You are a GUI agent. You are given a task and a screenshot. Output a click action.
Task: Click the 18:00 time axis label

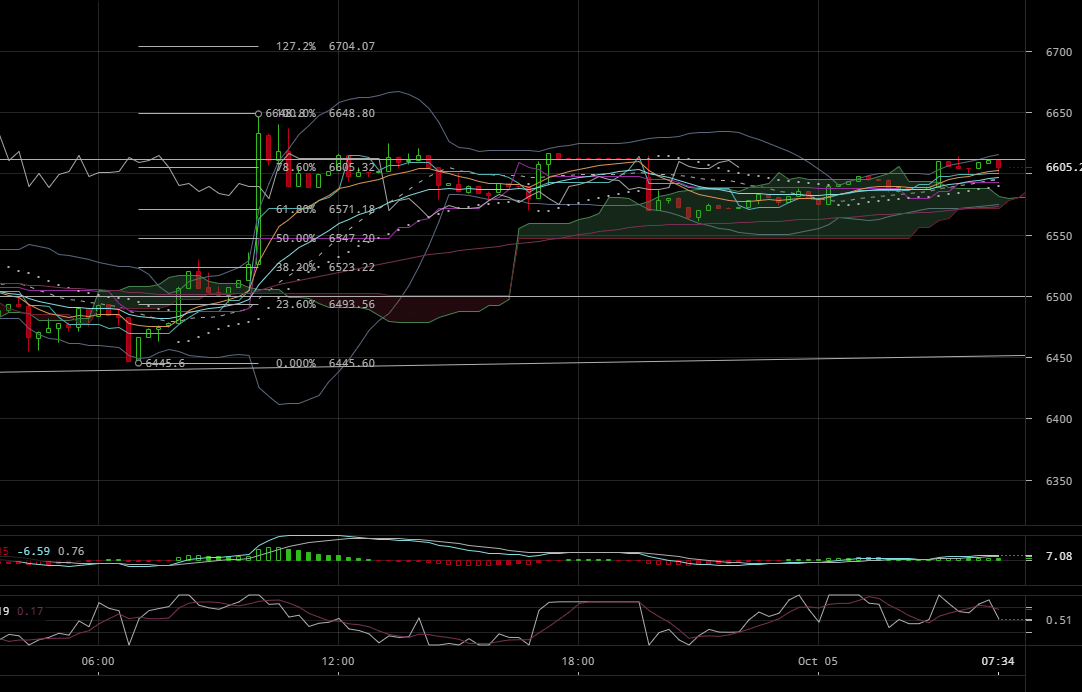coord(578,661)
